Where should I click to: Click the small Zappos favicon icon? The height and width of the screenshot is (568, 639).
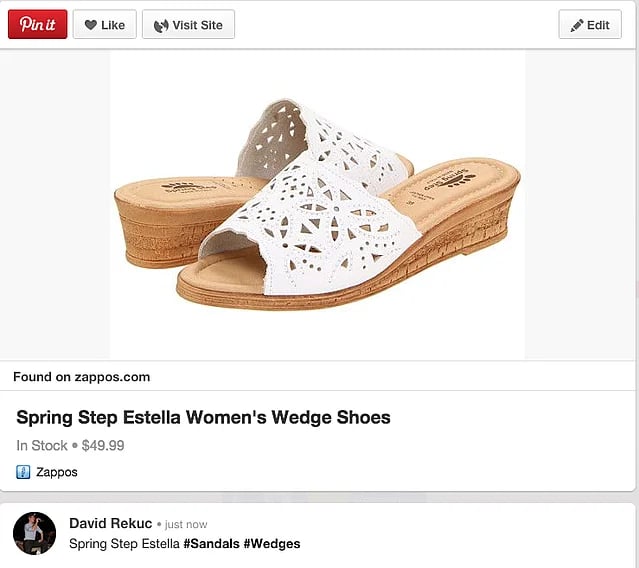24,472
